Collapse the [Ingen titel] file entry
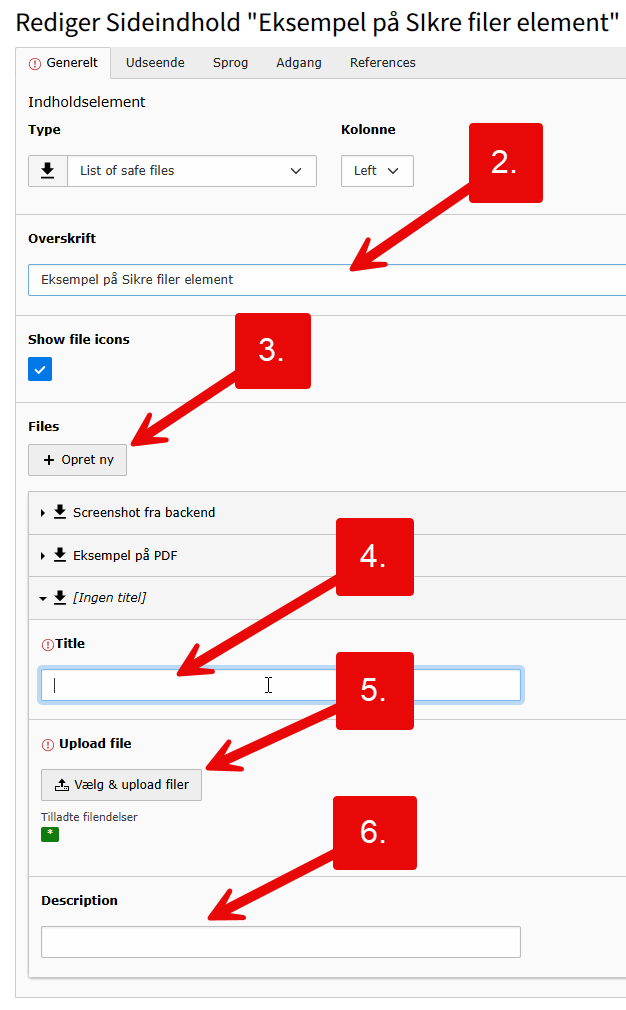626x1010 pixels. tap(43, 598)
